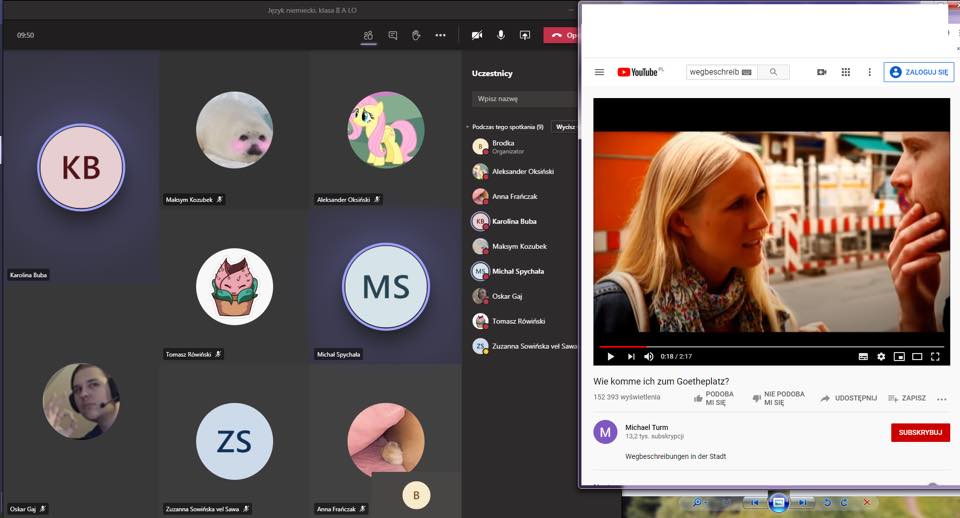960x518 pixels.
Task: Toggle subtitles on the YouTube player
Action: 863,356
